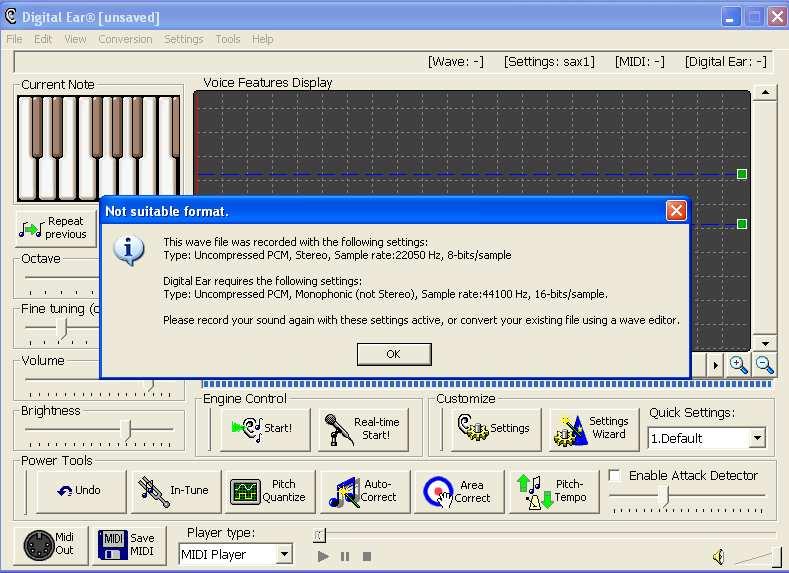This screenshot has height=573, width=789.
Task: Click the zoom in magnifier icon
Action: (x=738, y=365)
